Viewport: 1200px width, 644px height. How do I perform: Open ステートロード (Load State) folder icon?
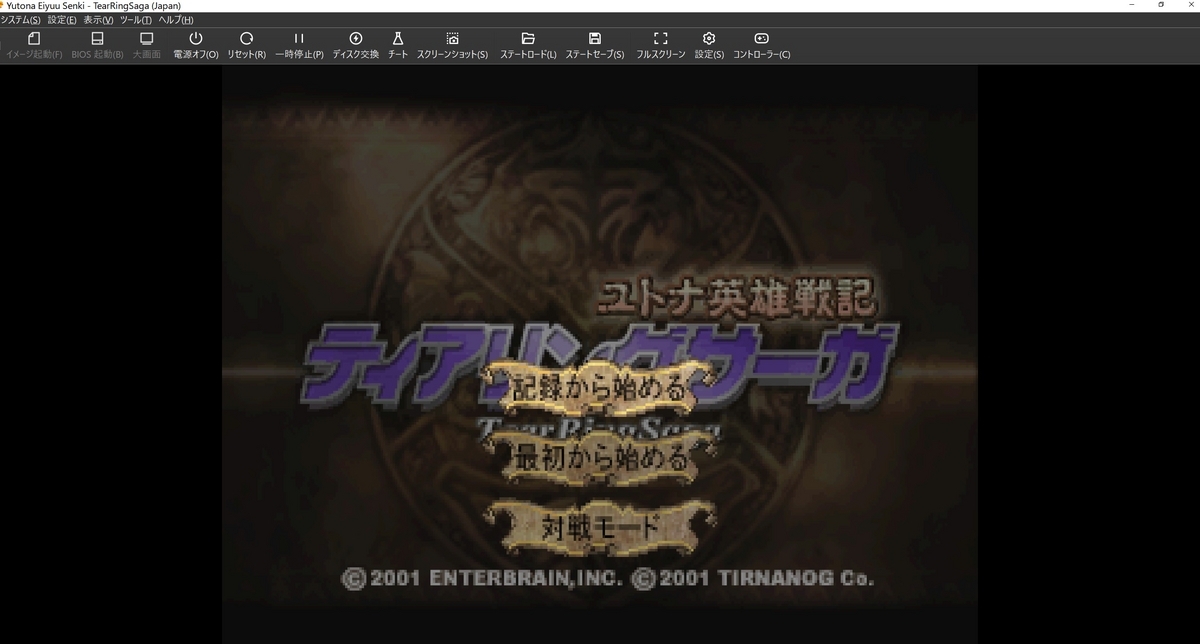pos(528,38)
